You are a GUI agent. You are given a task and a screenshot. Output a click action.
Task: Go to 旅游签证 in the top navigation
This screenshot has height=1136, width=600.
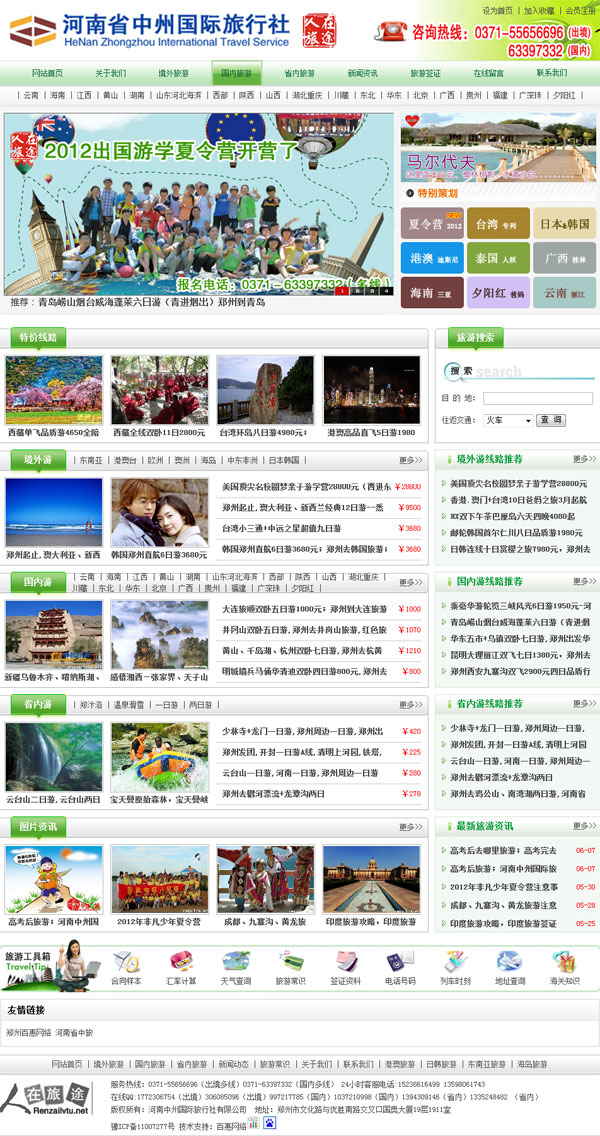[x=425, y=73]
